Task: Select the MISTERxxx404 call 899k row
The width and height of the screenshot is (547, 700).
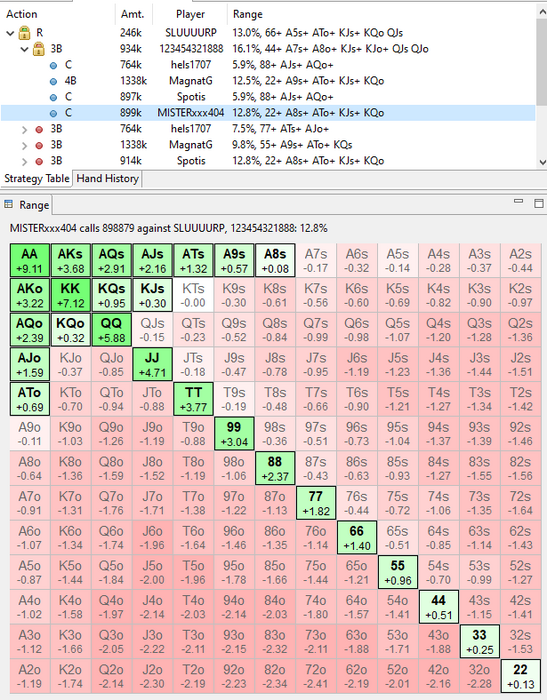Action: point(268,113)
